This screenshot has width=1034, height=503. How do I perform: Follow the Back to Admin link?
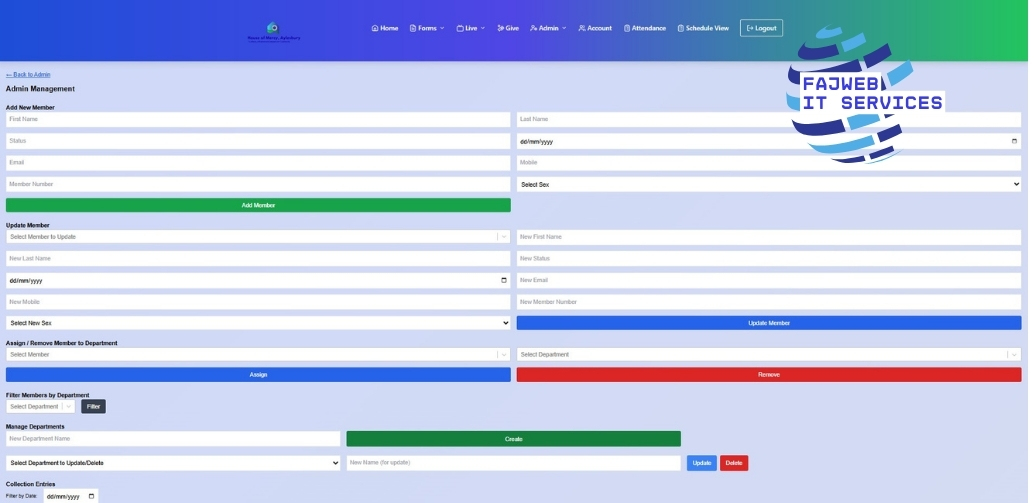click(28, 74)
